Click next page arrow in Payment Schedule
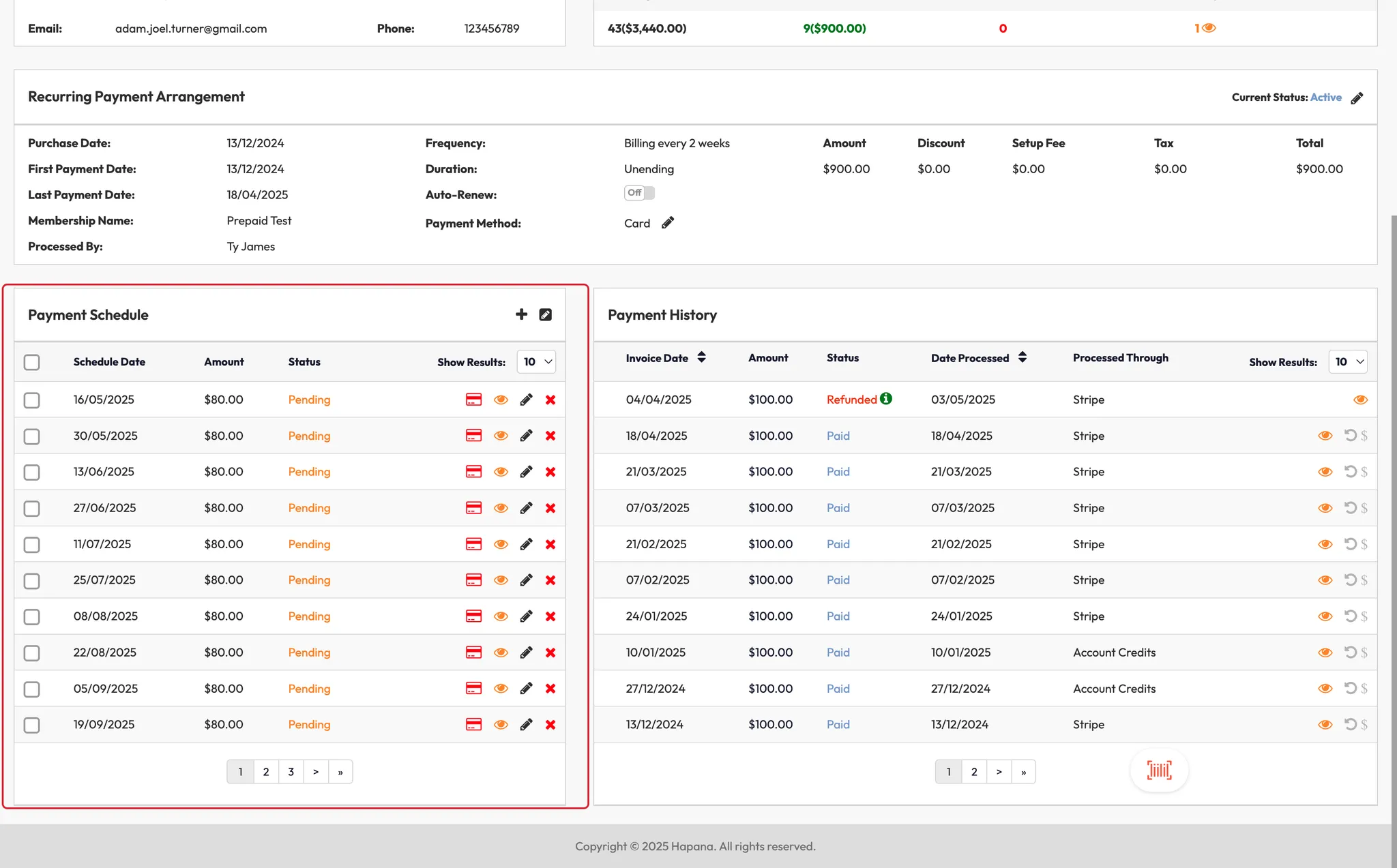 click(x=316, y=772)
